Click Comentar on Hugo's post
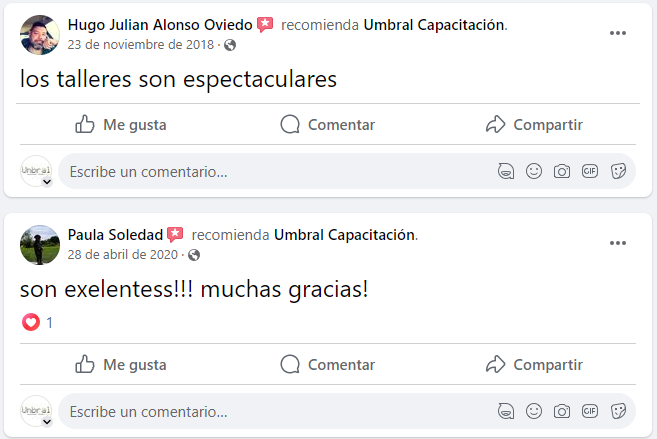This screenshot has height=439, width=657. click(x=328, y=125)
